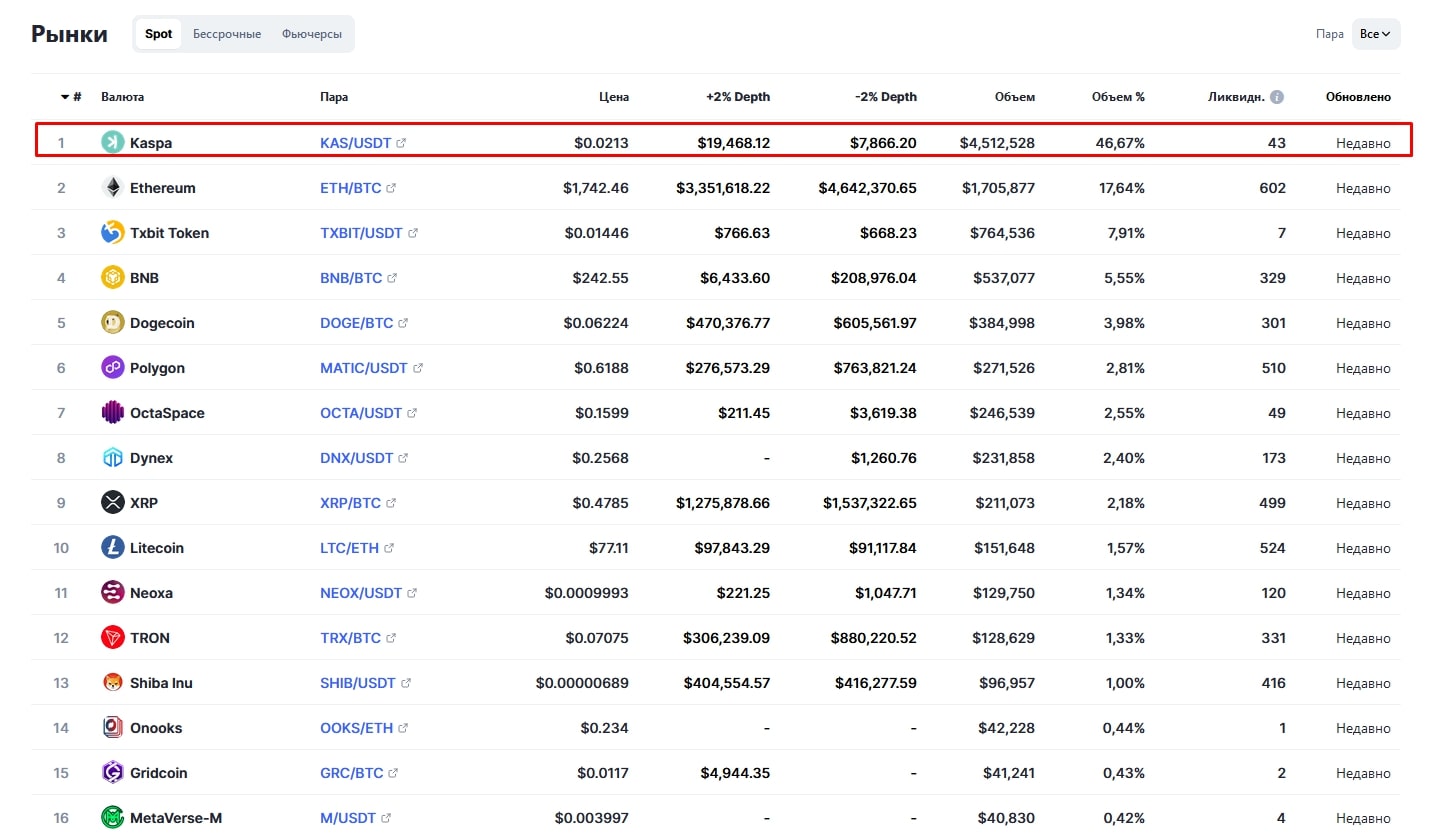Click the Txbit Token logo icon
Image resolution: width=1446 pixels, height=835 pixels.
point(113,232)
